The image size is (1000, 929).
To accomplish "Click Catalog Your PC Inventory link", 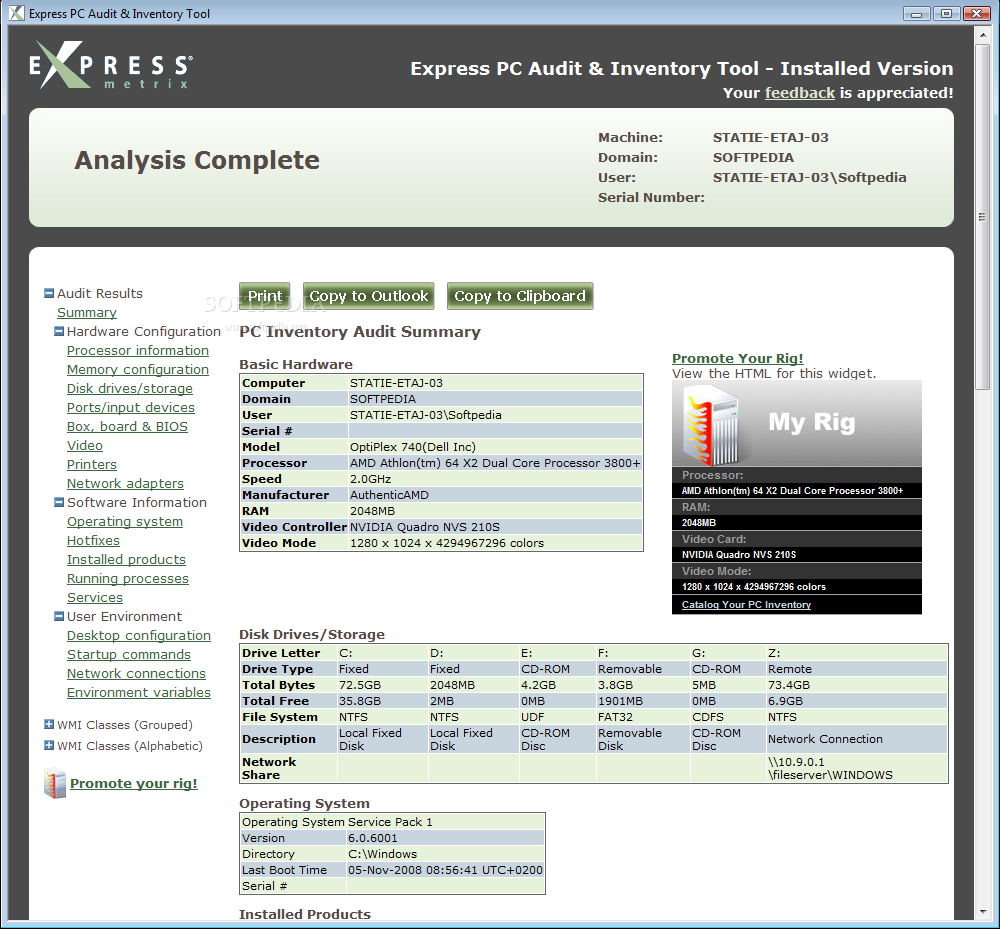I will [746, 604].
